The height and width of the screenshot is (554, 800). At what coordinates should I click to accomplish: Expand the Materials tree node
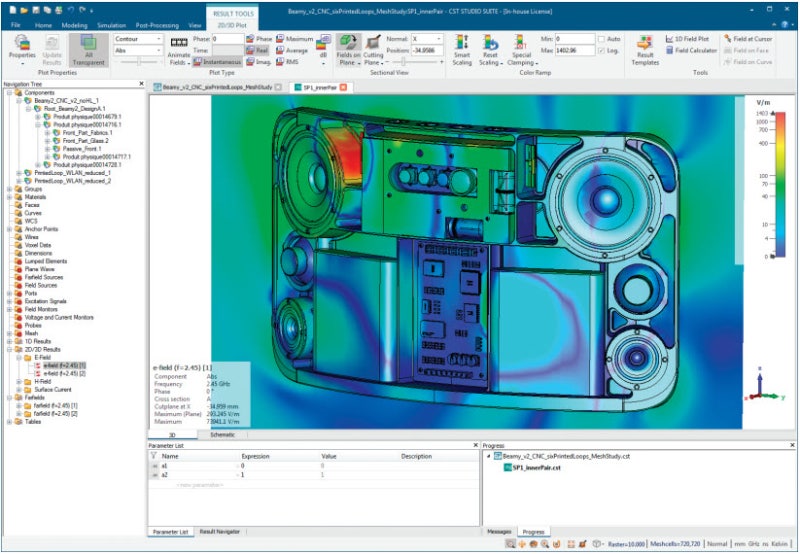click(9, 197)
